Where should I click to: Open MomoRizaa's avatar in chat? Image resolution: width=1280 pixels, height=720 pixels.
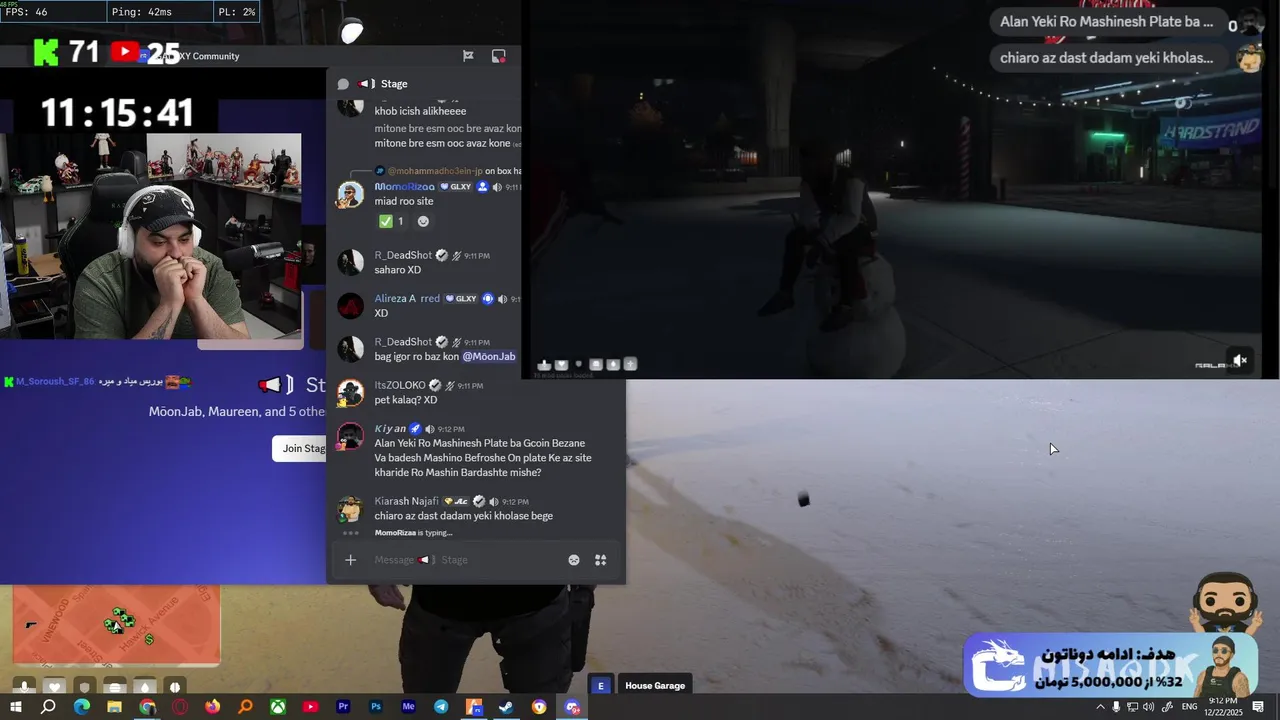coord(350,194)
